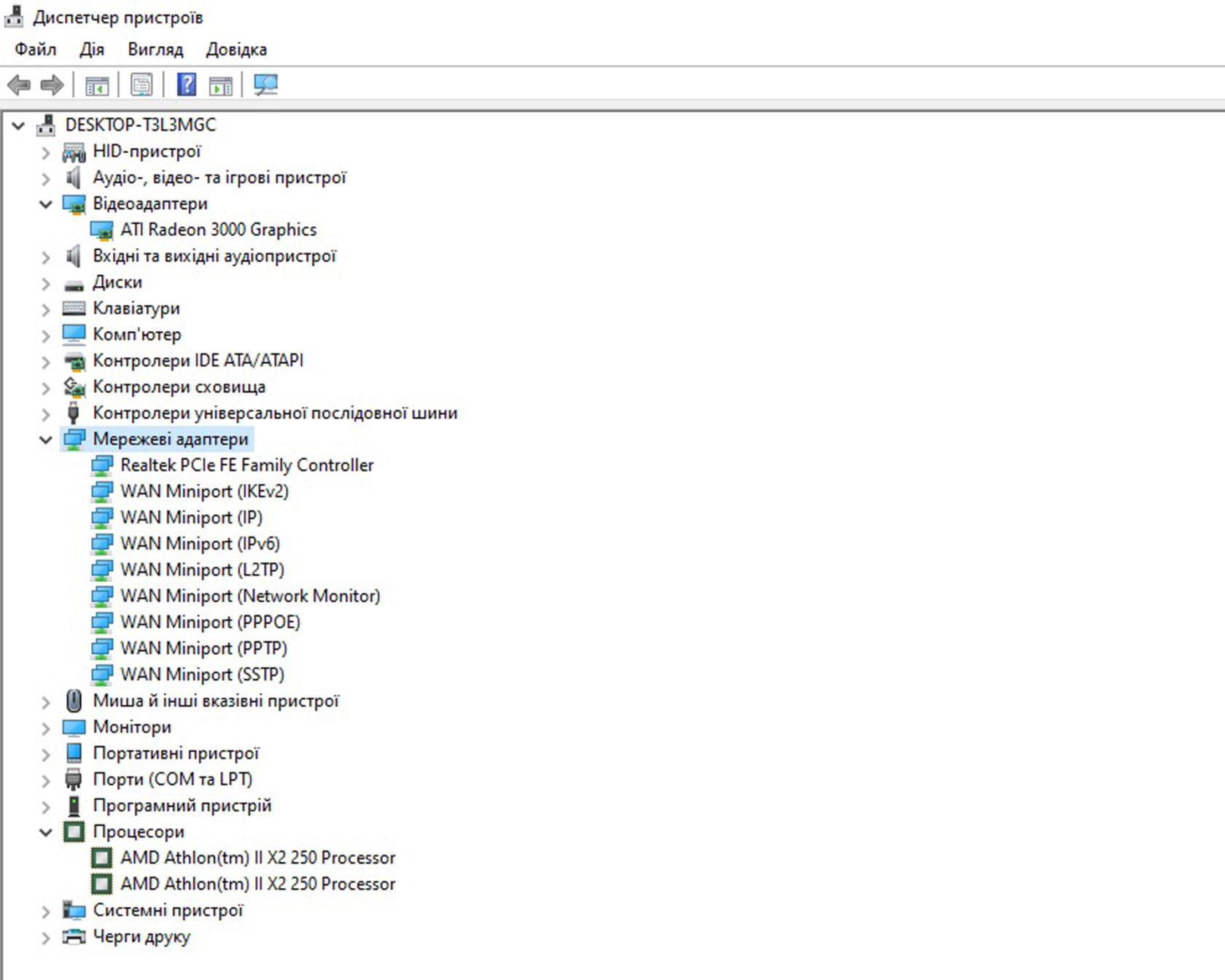Collapse the Мережеві адаптери category
The image size is (1225, 980).
(x=46, y=440)
